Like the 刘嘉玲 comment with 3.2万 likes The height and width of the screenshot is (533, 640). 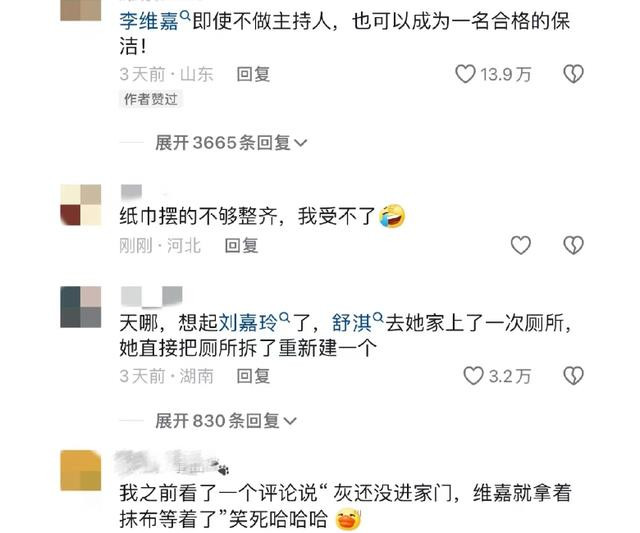473,376
